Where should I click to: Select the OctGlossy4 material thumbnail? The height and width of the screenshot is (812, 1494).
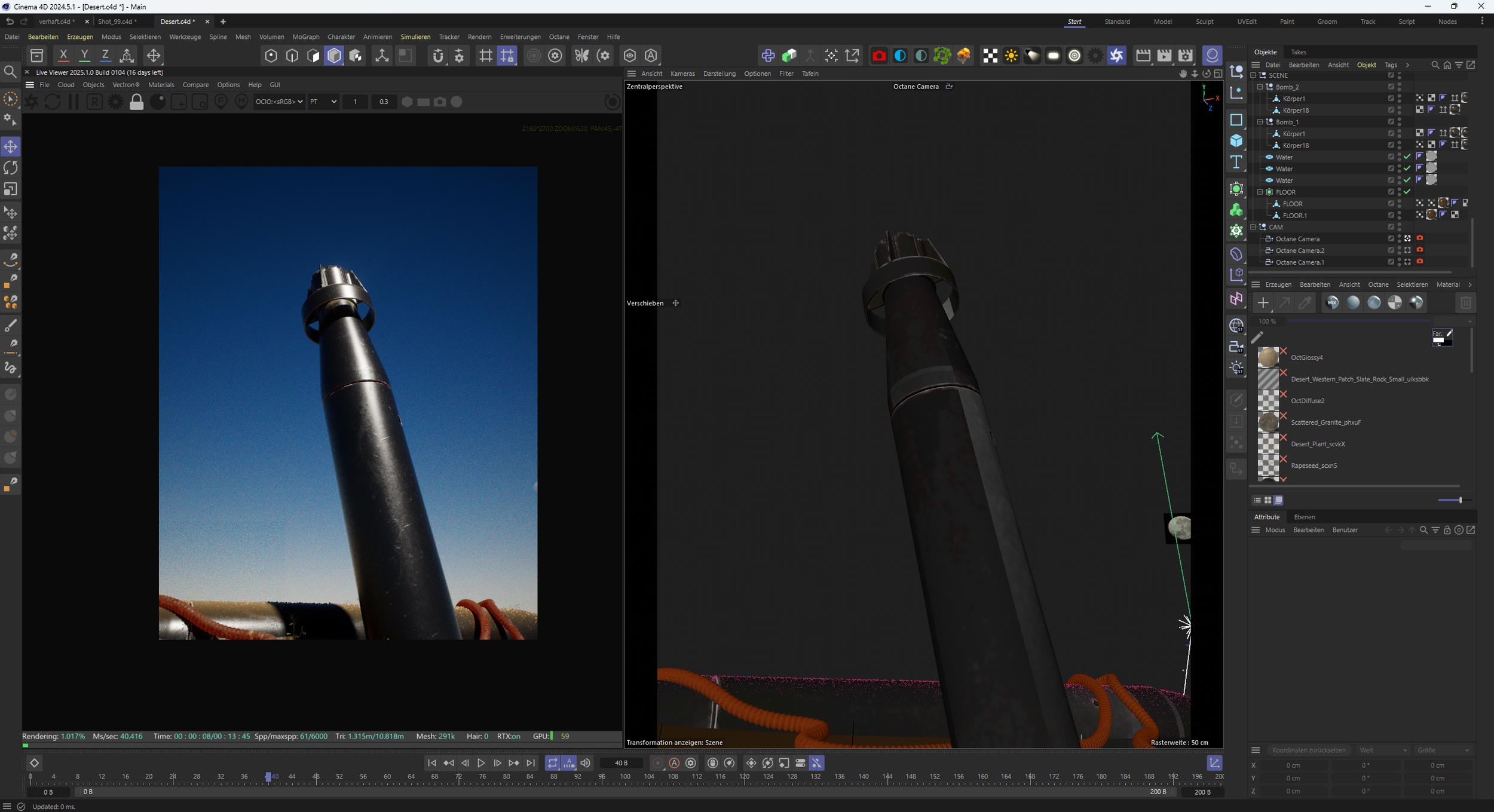[x=1268, y=357]
